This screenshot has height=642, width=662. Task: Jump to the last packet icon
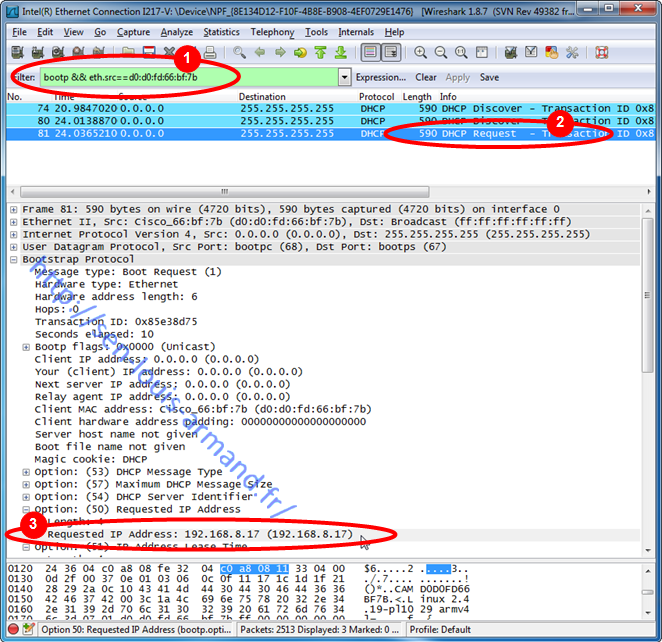[341, 52]
